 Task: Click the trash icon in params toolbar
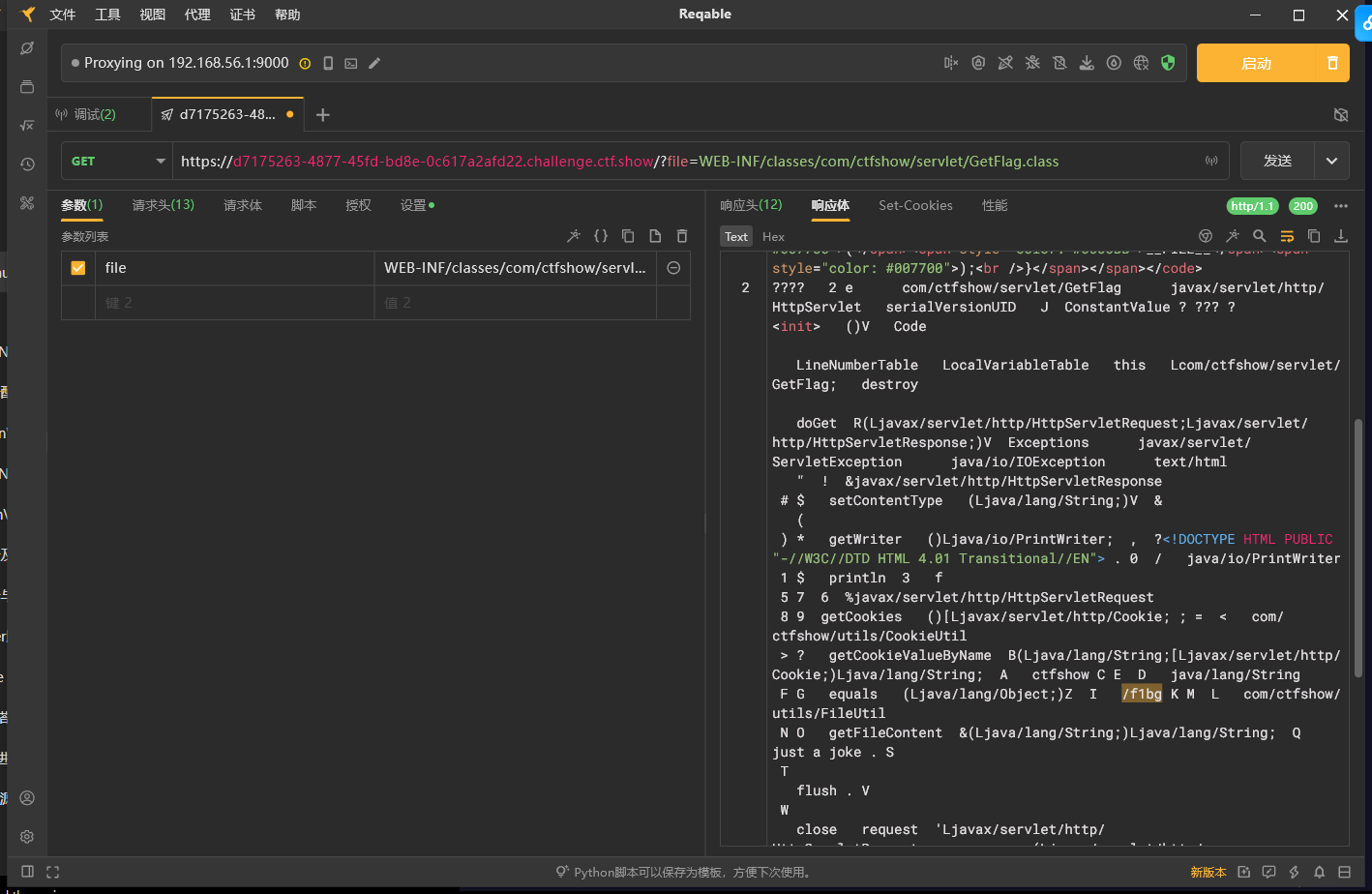click(x=682, y=235)
